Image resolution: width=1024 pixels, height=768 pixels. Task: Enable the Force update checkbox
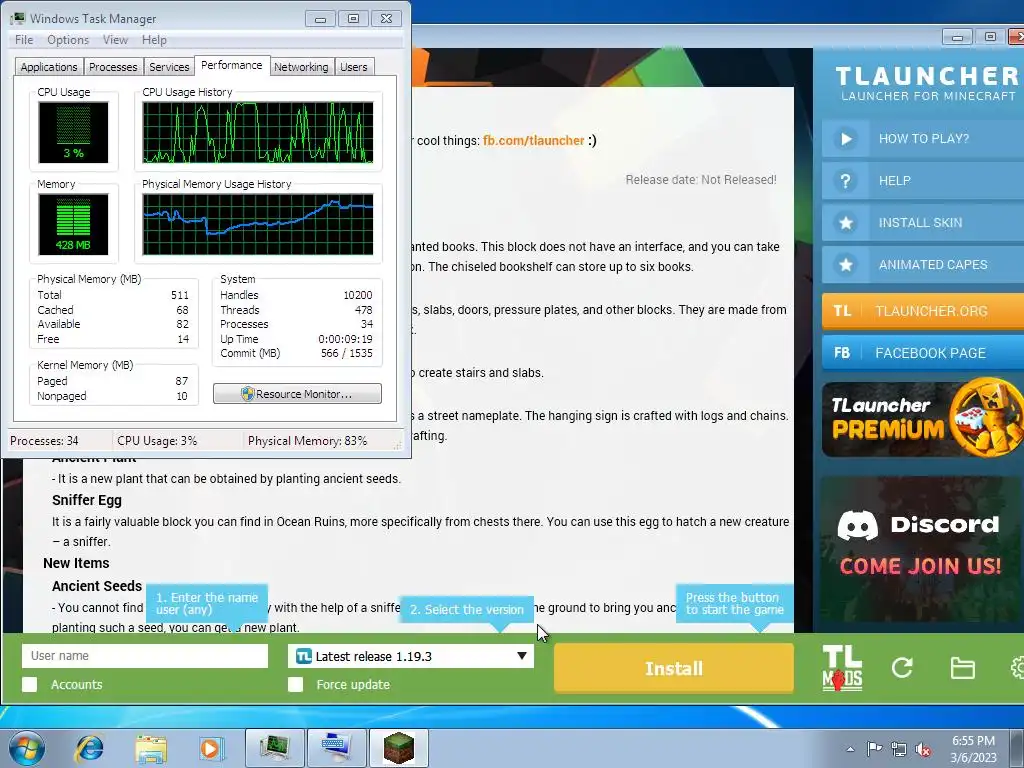[296, 684]
